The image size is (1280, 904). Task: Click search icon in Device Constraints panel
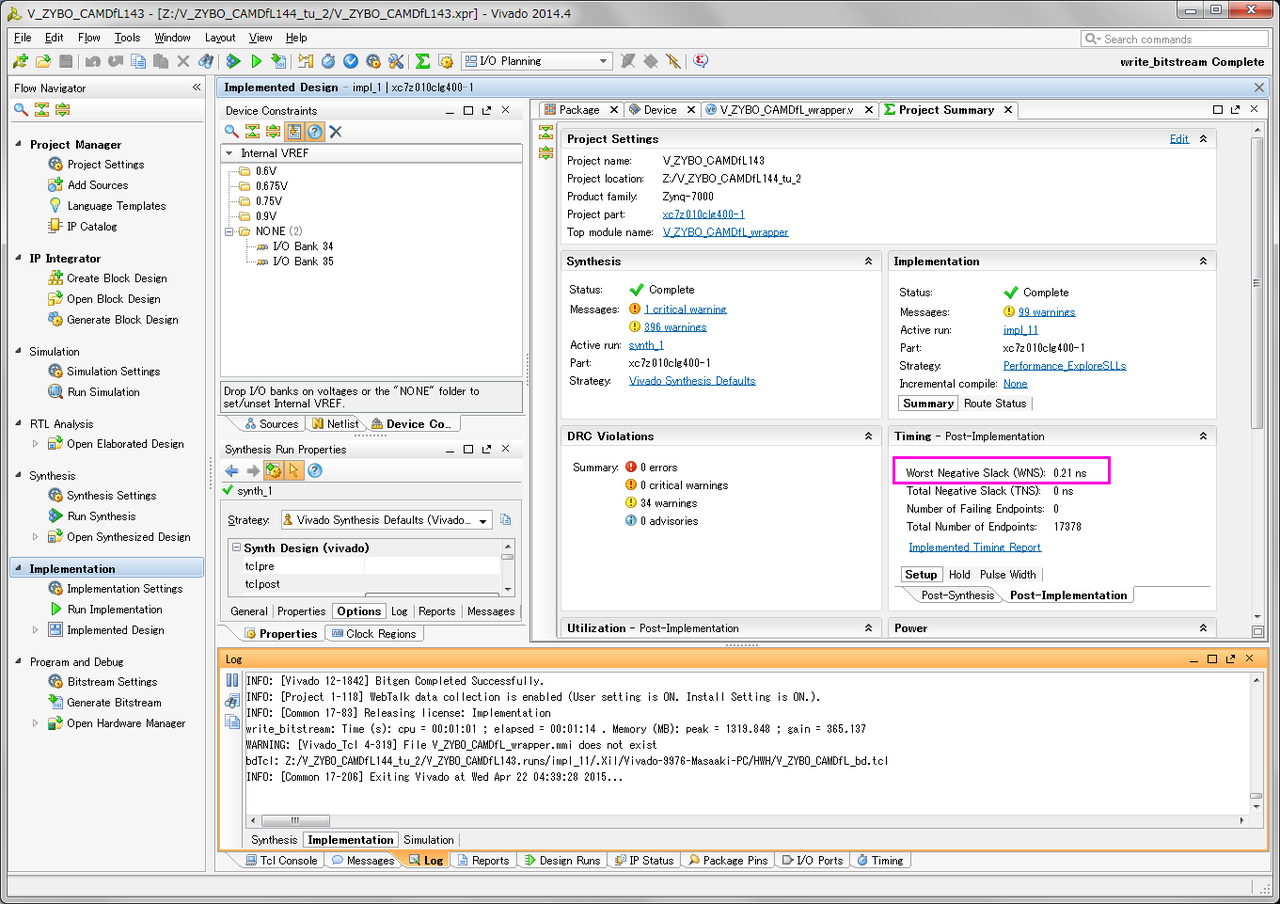click(231, 132)
